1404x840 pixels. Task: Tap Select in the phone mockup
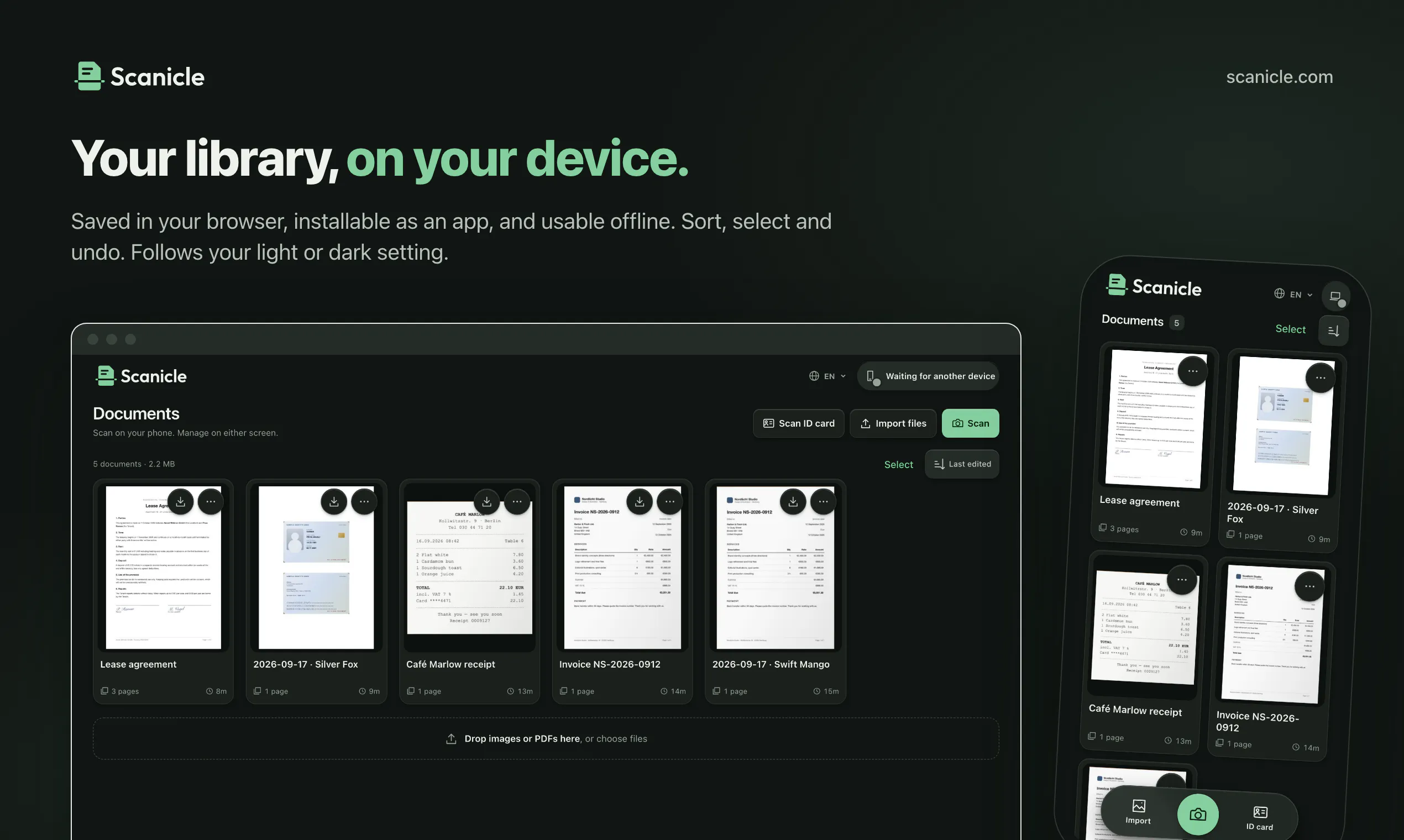[1290, 329]
